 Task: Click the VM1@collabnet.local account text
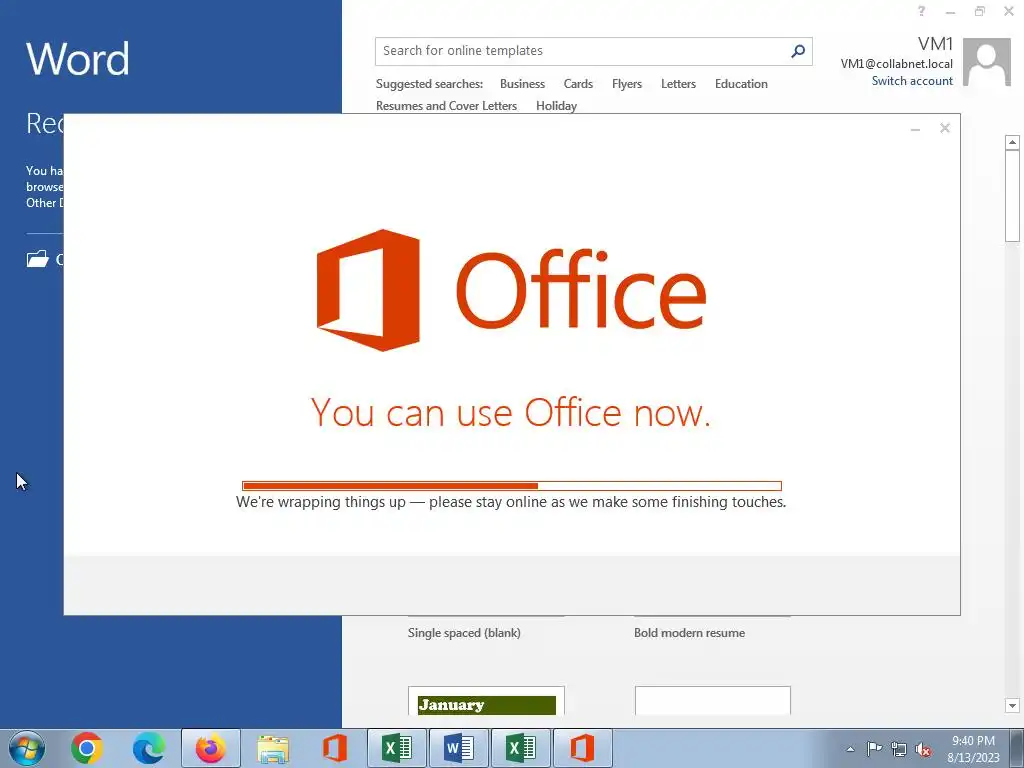coord(896,64)
